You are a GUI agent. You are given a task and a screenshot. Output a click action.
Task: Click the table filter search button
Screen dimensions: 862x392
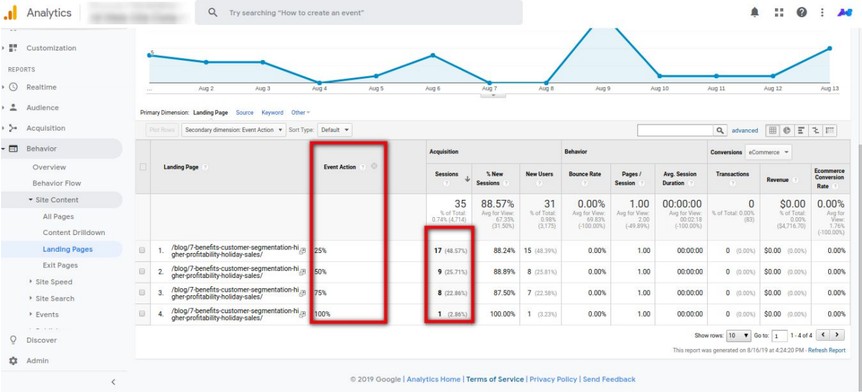click(720, 130)
